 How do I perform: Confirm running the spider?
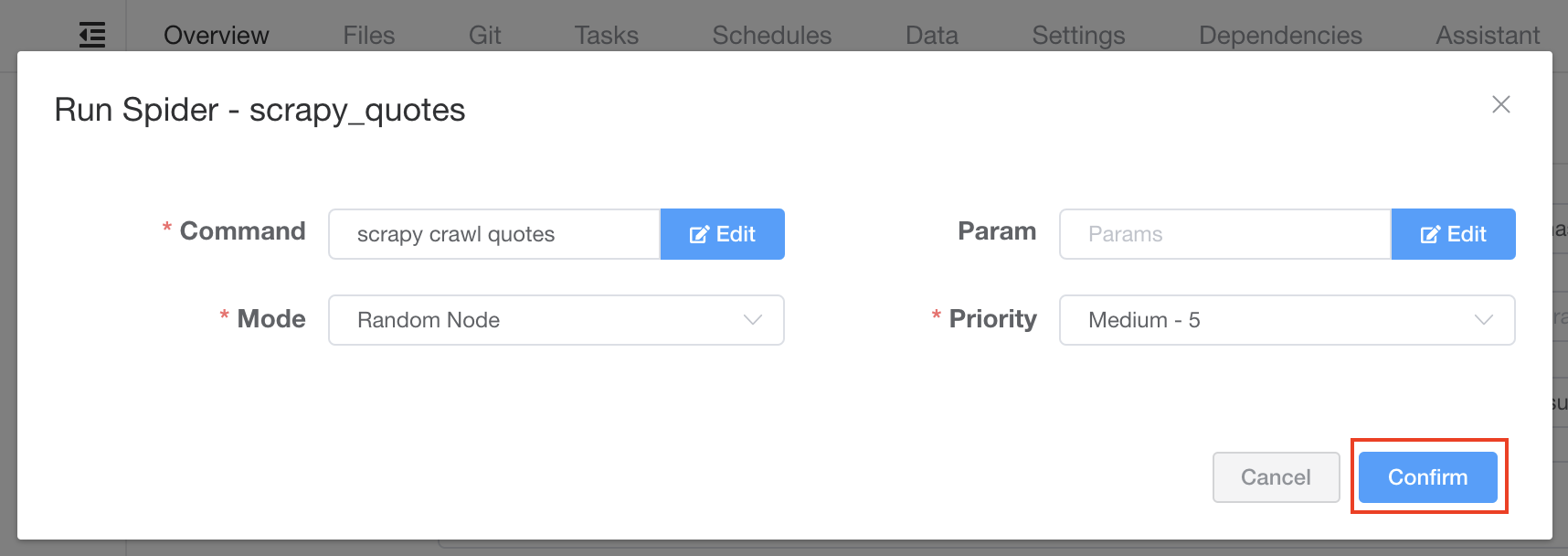tap(1427, 477)
